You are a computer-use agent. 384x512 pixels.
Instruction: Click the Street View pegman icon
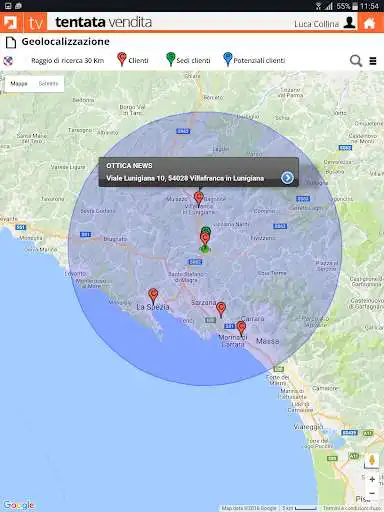click(372, 461)
